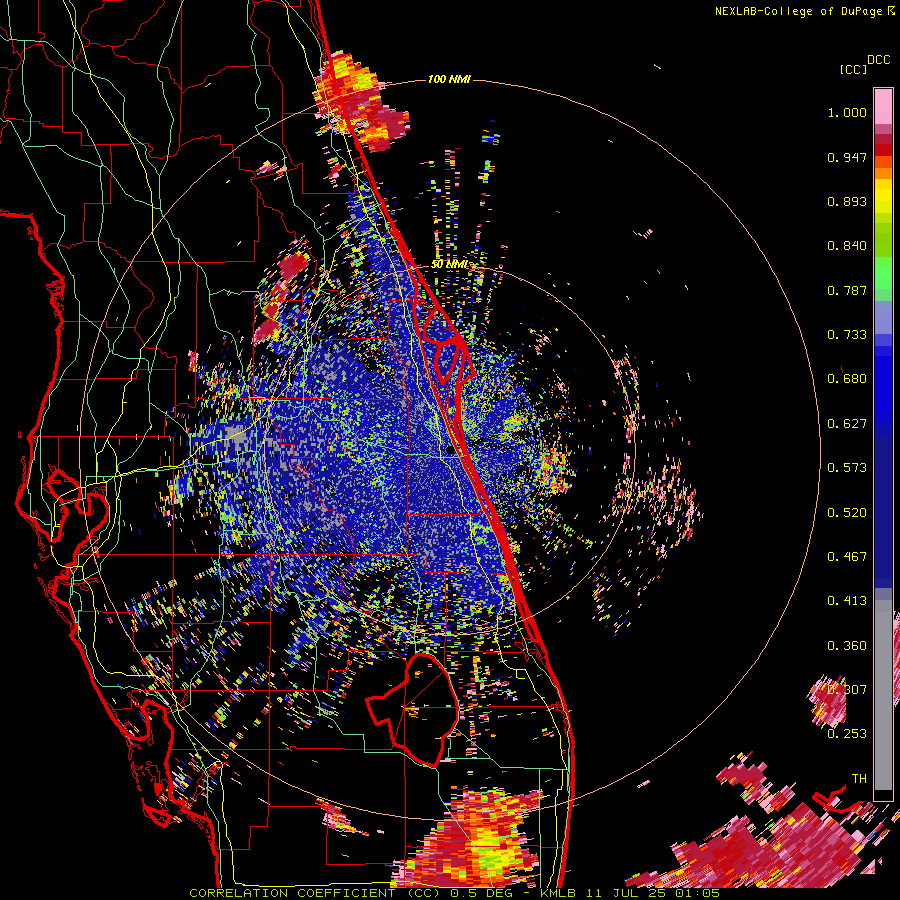Click the DCC product label above scale
This screenshot has width=900, height=900.
879,60
